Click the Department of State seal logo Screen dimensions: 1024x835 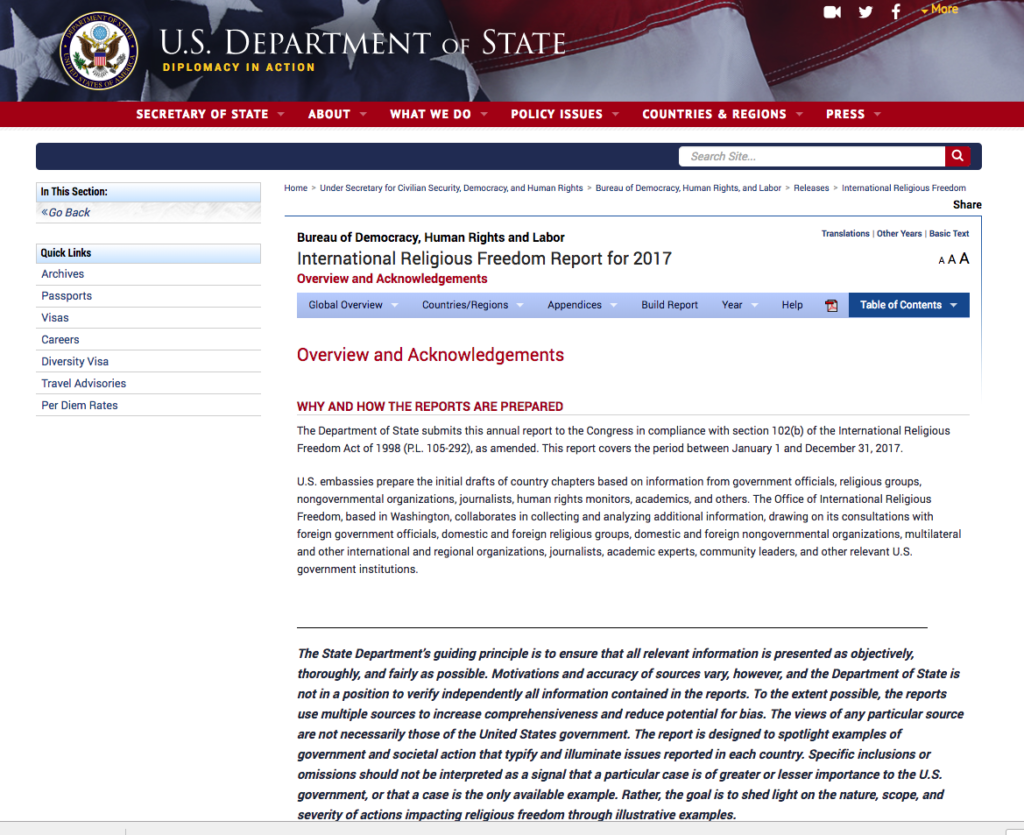coord(99,50)
